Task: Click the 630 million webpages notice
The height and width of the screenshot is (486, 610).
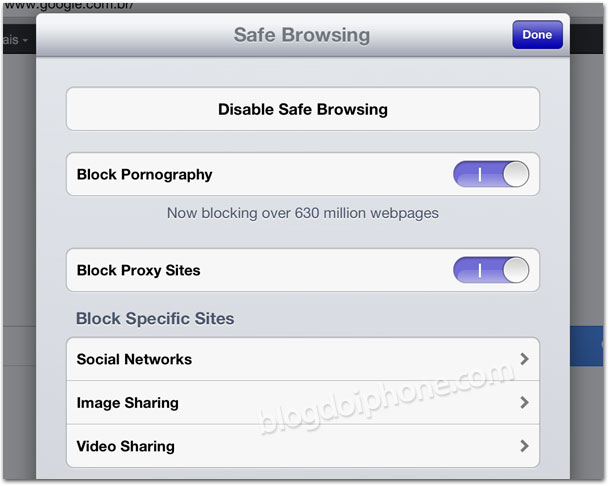Action: click(303, 213)
